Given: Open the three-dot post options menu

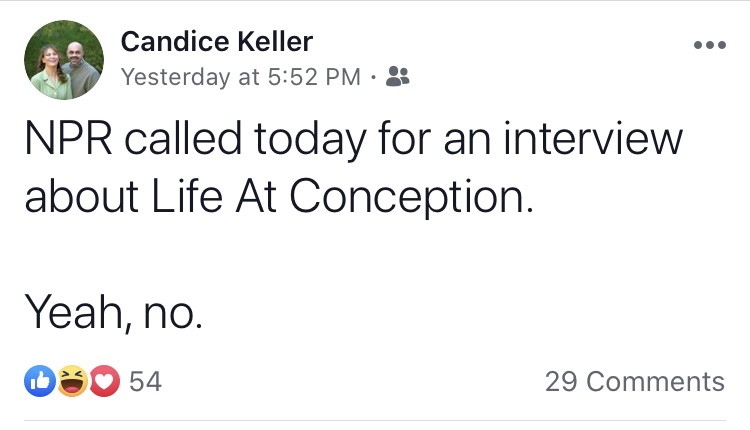Looking at the screenshot, I should (709, 46).
